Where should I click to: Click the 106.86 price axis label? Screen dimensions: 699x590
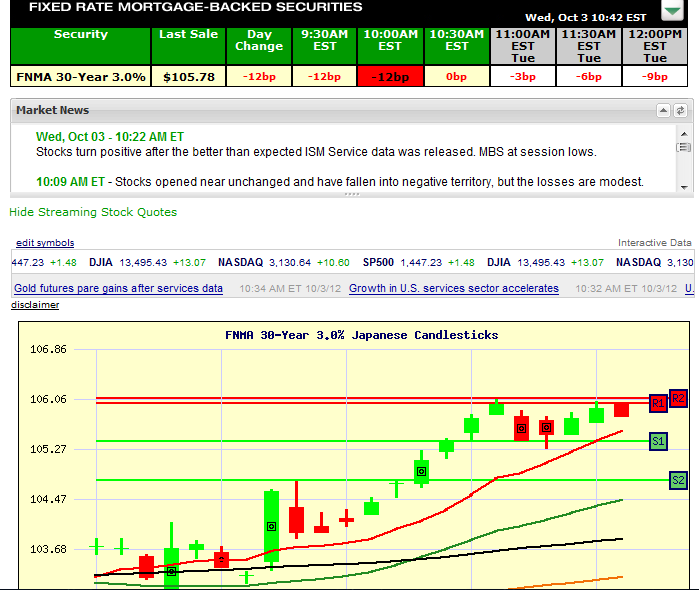tap(48, 349)
